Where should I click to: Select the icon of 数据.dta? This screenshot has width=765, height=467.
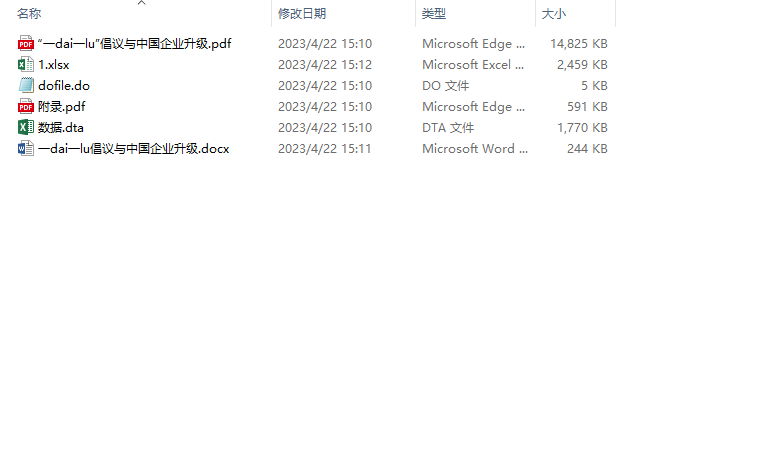[25, 127]
